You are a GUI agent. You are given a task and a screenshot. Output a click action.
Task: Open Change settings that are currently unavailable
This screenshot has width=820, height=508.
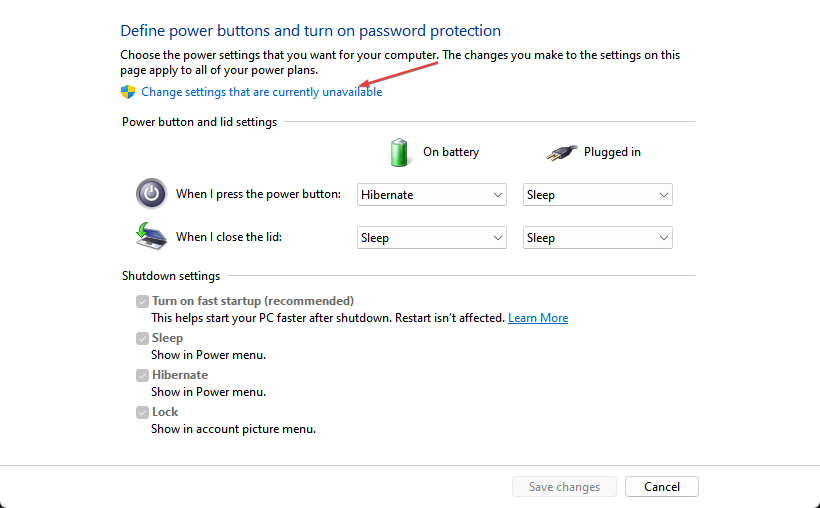point(261,92)
